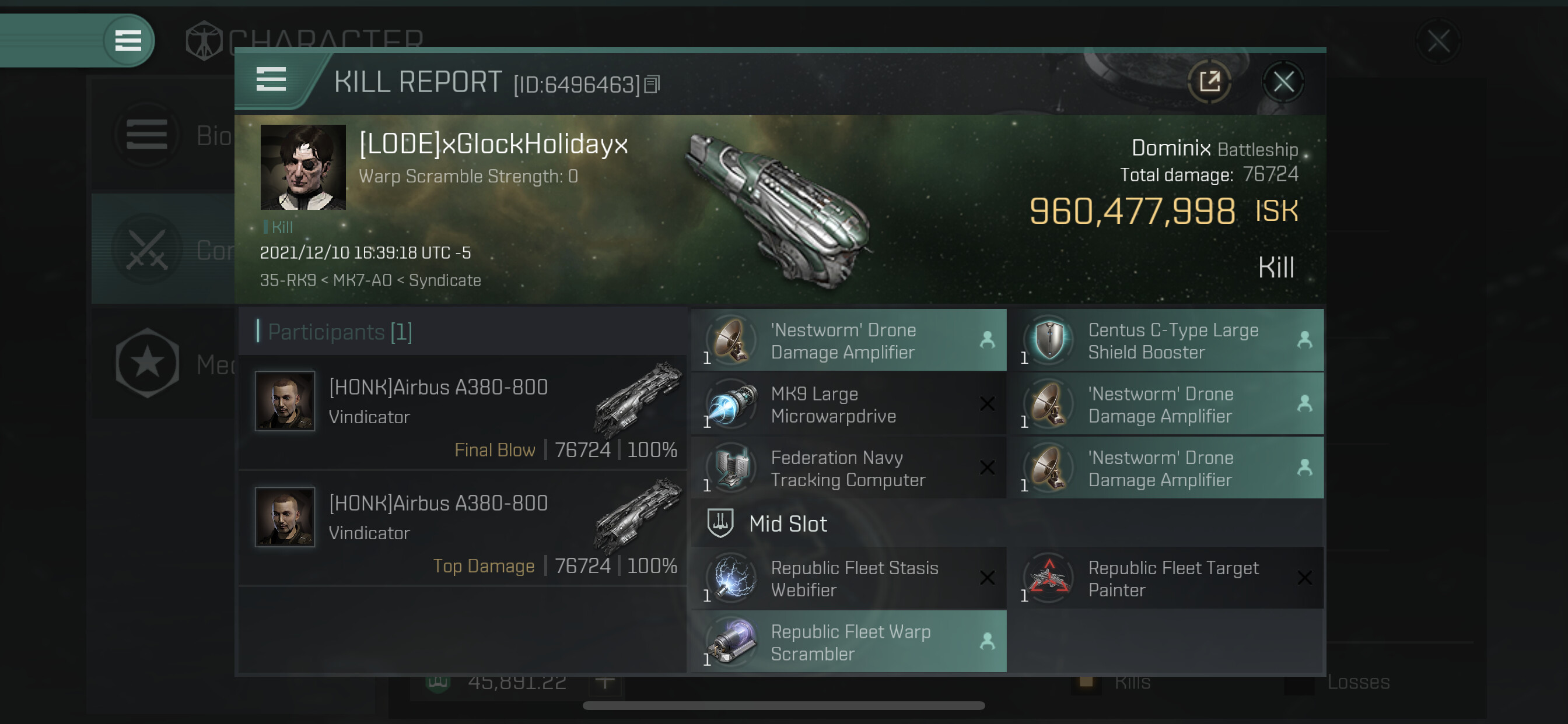This screenshot has height=724, width=1568.
Task: Click the 35-RK9 system location link
Action: pos(288,280)
